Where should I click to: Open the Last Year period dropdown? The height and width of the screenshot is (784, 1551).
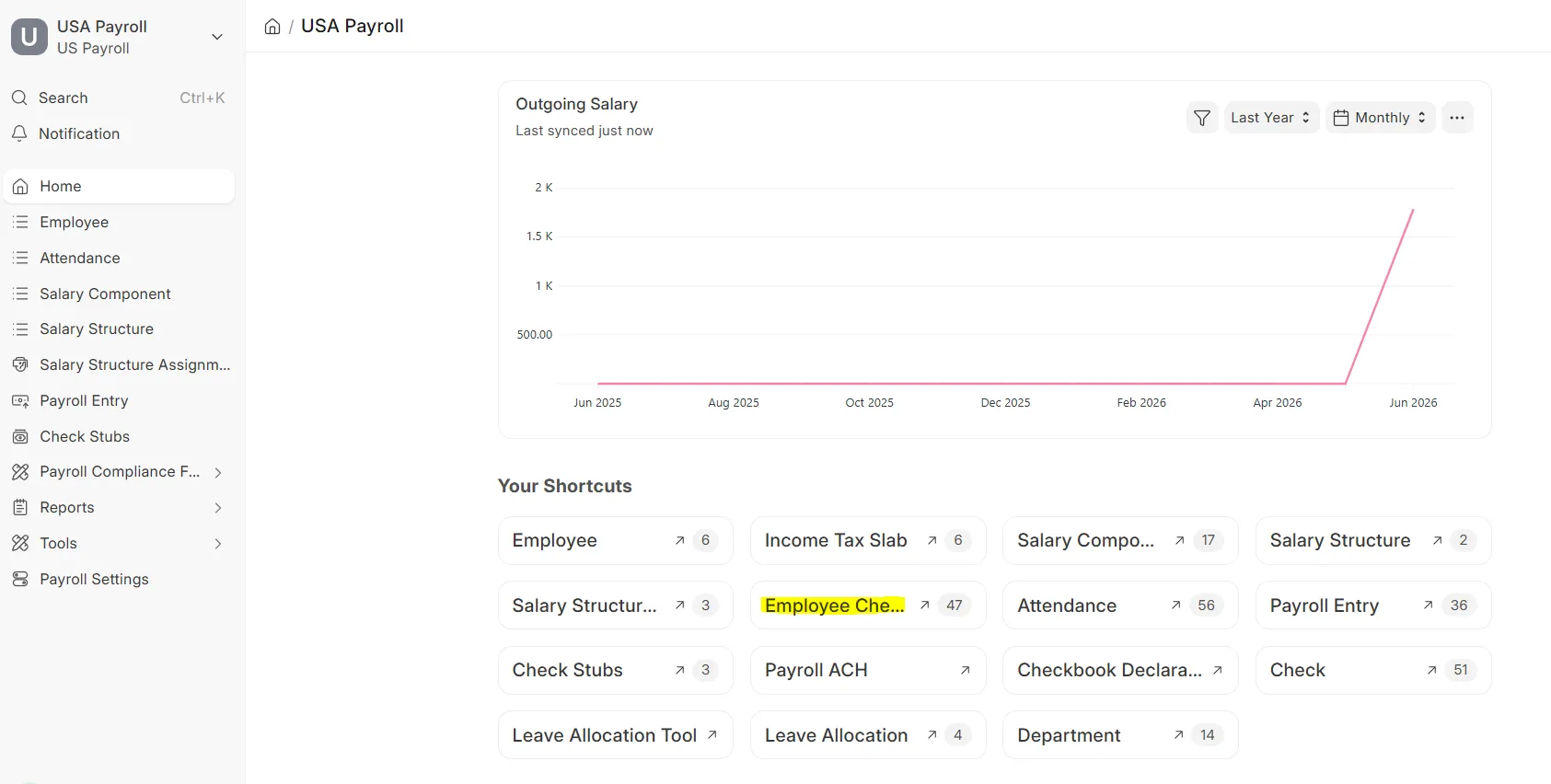[1271, 118]
